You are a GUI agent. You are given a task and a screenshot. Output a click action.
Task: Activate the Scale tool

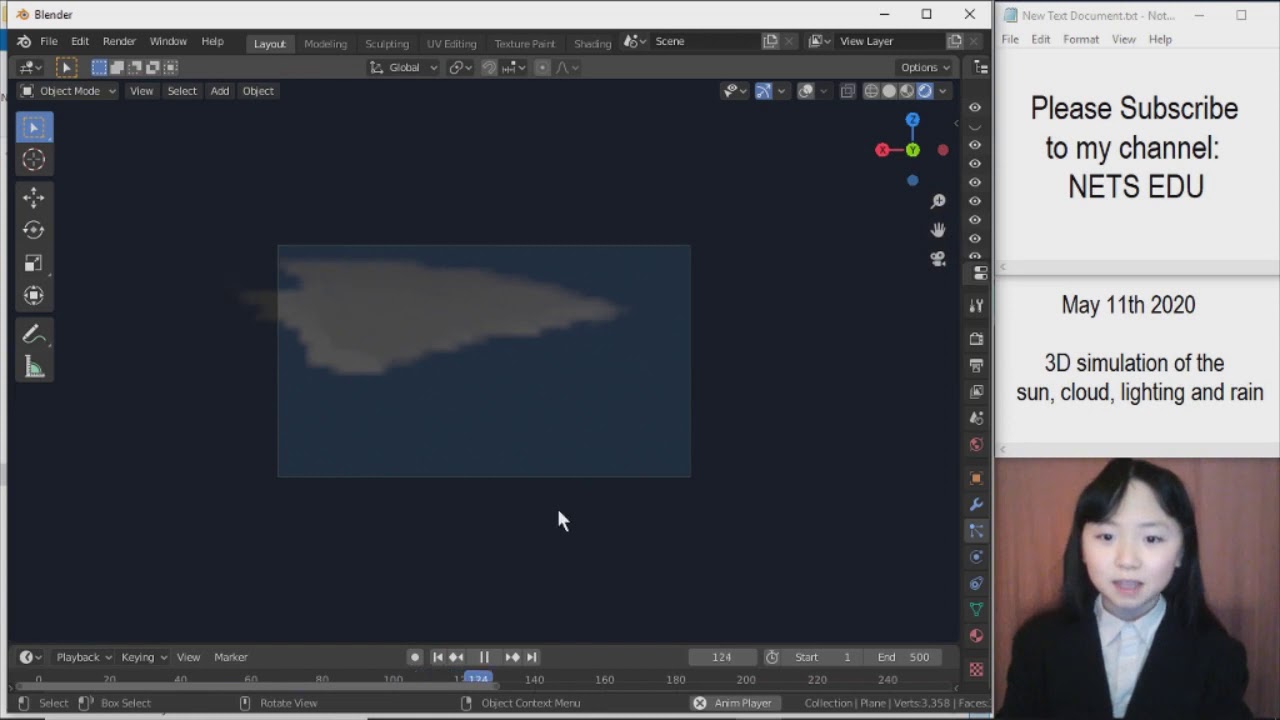34,263
